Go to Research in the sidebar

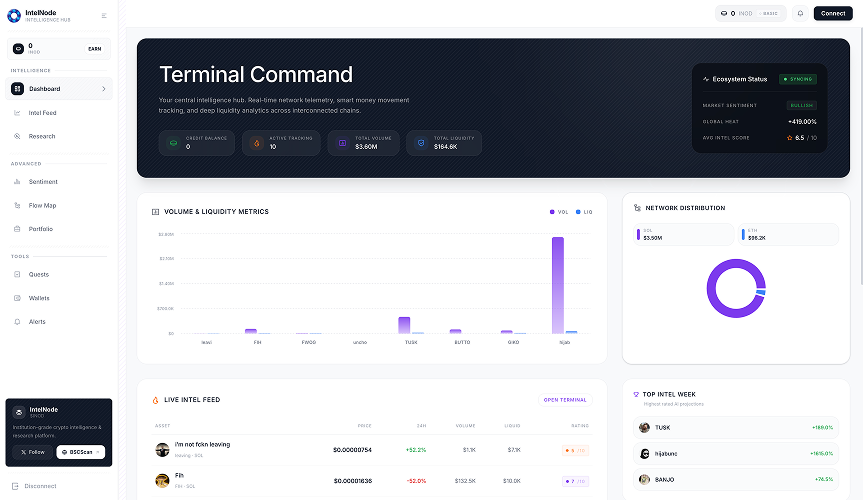tap(42, 136)
